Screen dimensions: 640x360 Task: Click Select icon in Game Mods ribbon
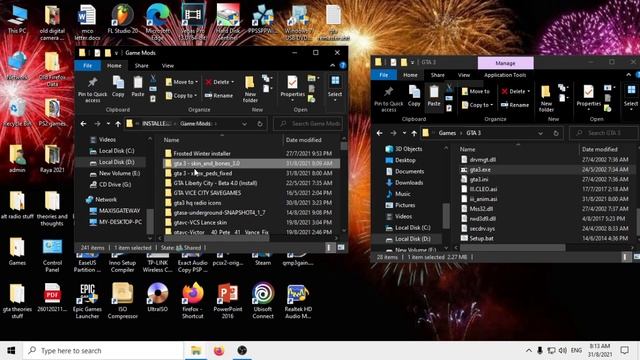pos(335,86)
